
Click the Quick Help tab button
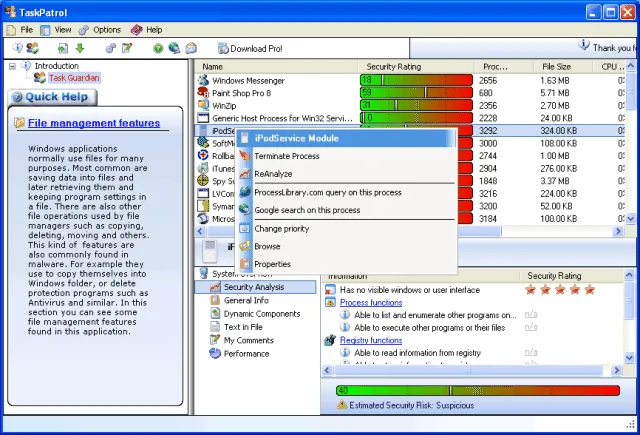[x=52, y=97]
